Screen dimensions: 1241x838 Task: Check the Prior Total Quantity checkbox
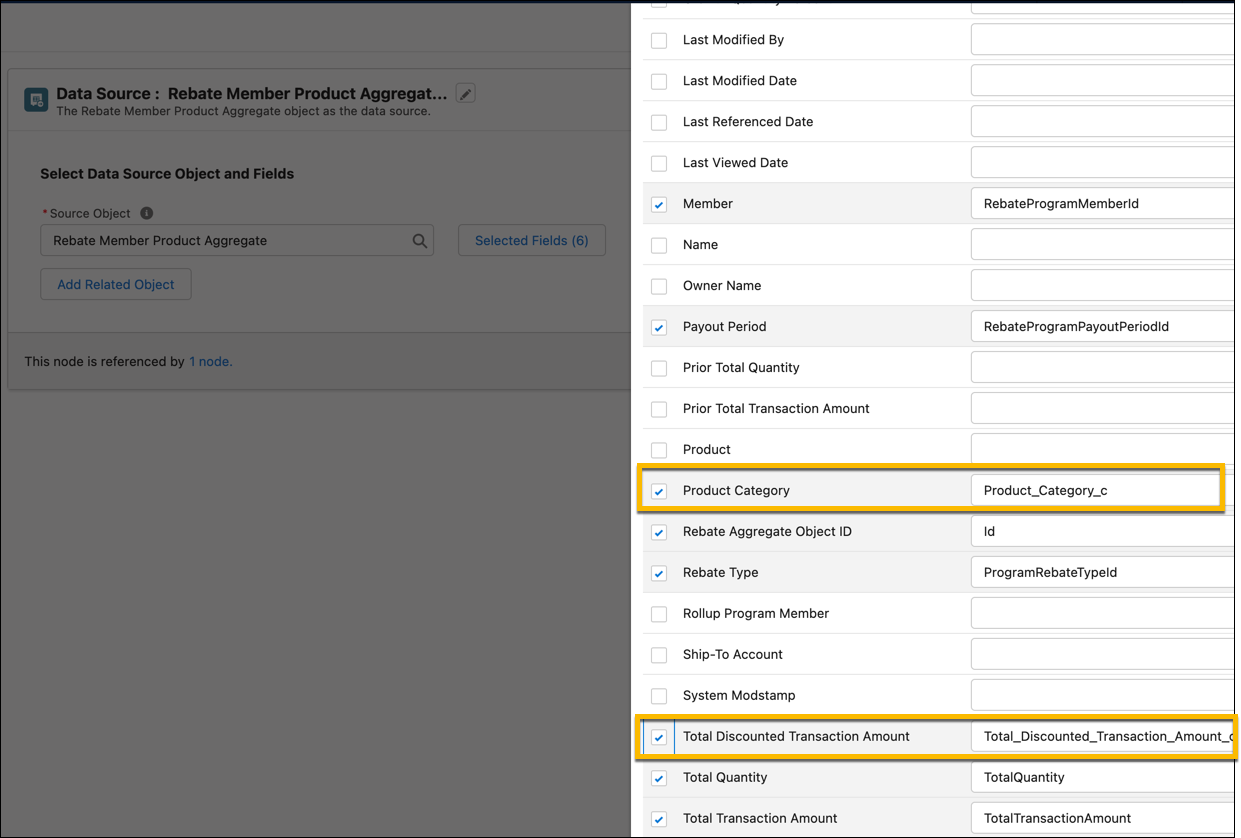(x=658, y=367)
